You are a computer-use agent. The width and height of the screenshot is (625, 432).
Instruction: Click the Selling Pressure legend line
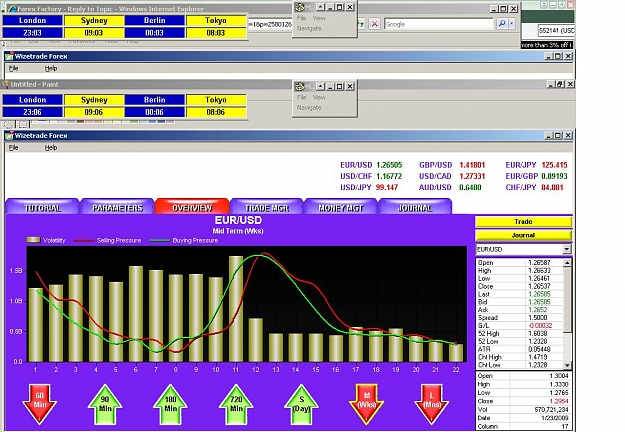click(84, 240)
